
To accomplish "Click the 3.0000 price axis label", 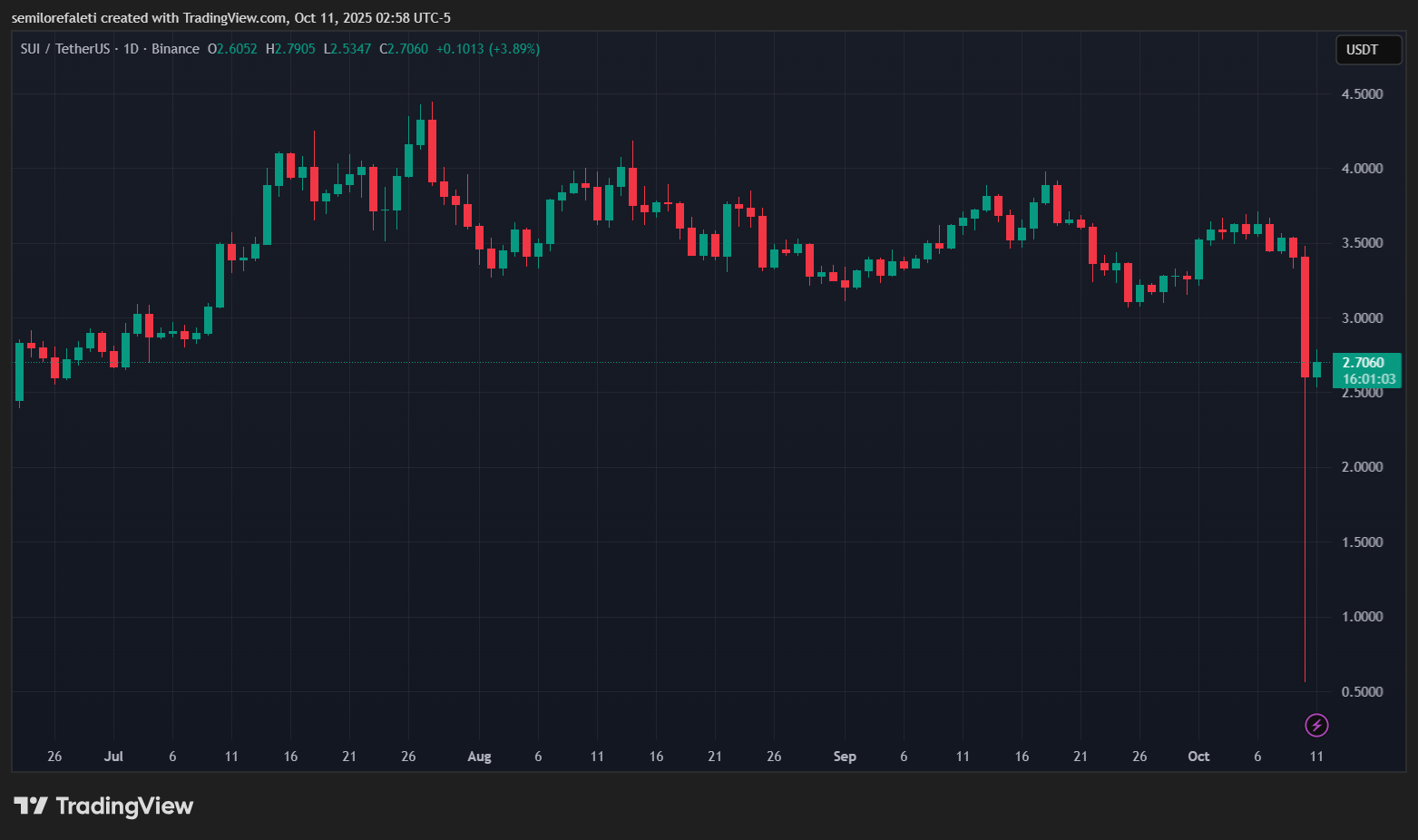I will [x=1362, y=318].
